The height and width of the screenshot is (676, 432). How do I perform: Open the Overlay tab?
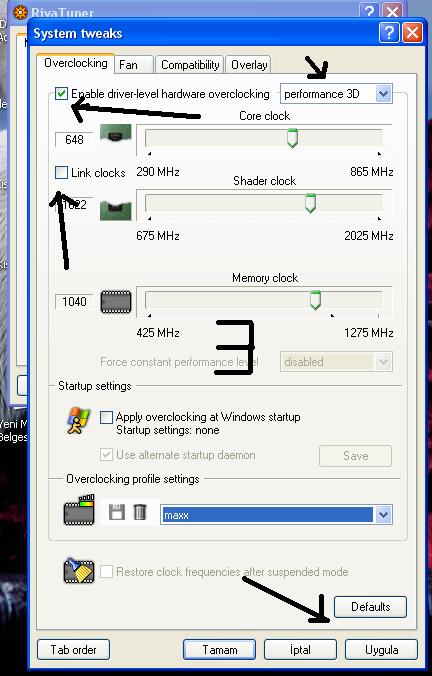pos(249,65)
